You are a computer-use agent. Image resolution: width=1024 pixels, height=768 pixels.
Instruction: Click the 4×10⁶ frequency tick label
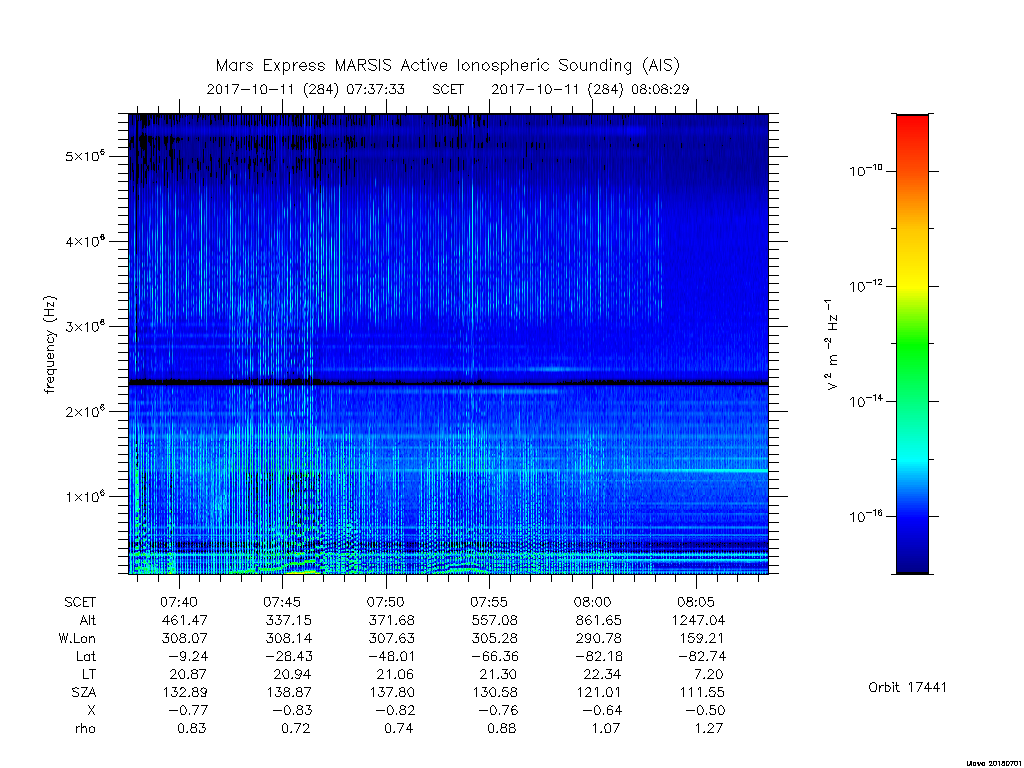tap(85, 241)
